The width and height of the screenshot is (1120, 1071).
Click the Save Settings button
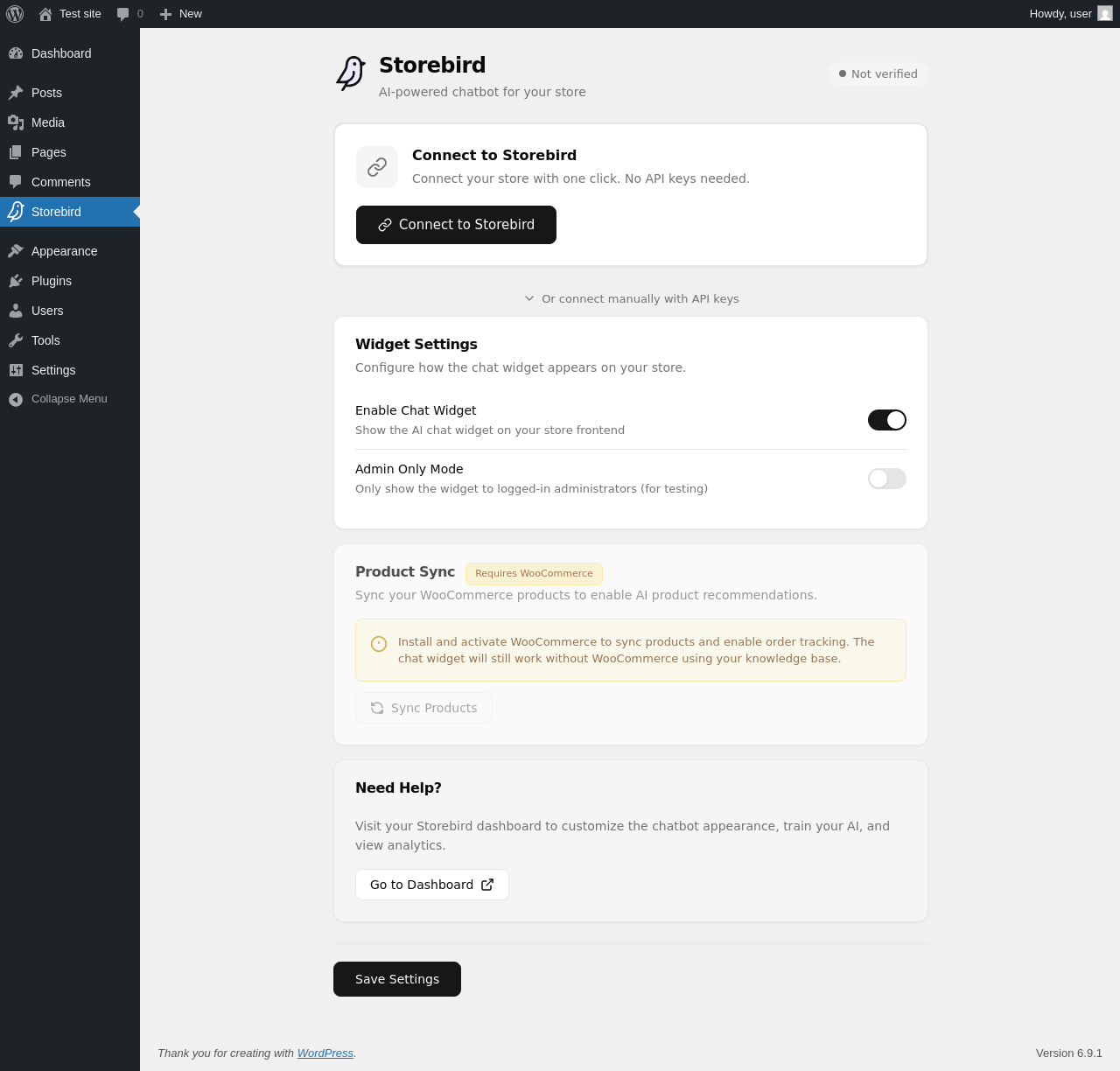pyautogui.click(x=397, y=979)
